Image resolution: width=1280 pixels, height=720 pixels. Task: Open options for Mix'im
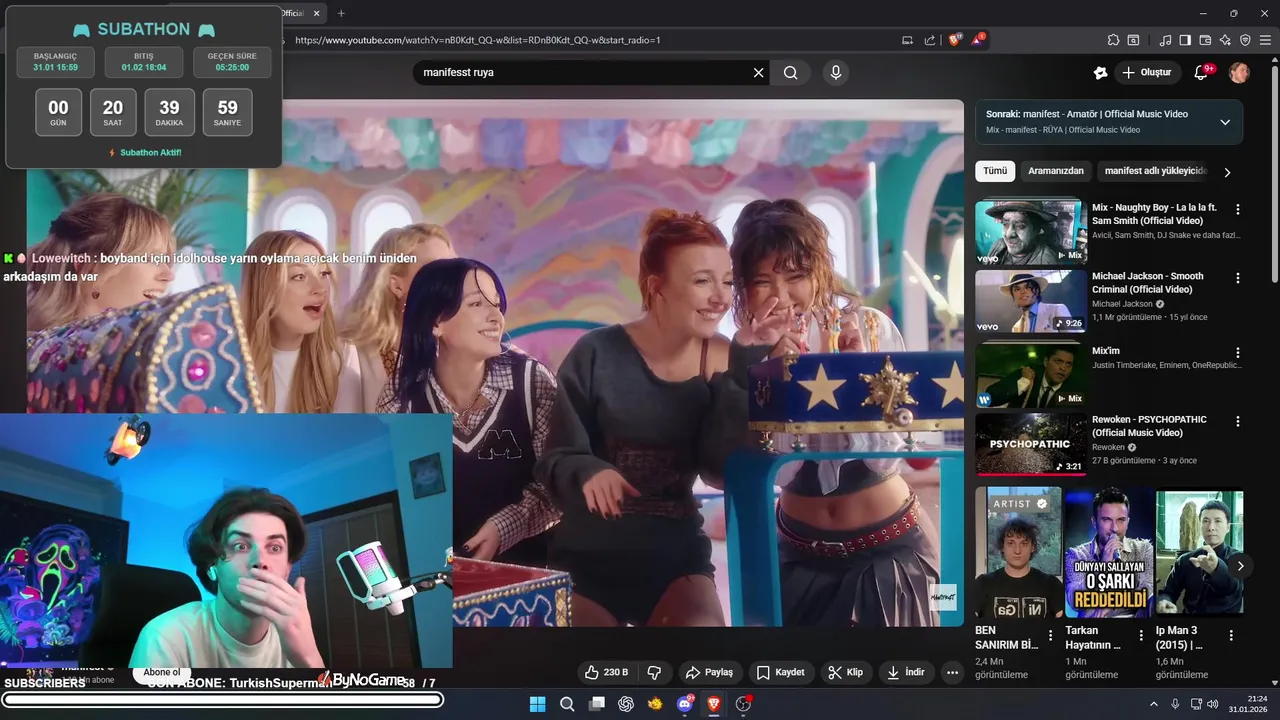[1238, 353]
